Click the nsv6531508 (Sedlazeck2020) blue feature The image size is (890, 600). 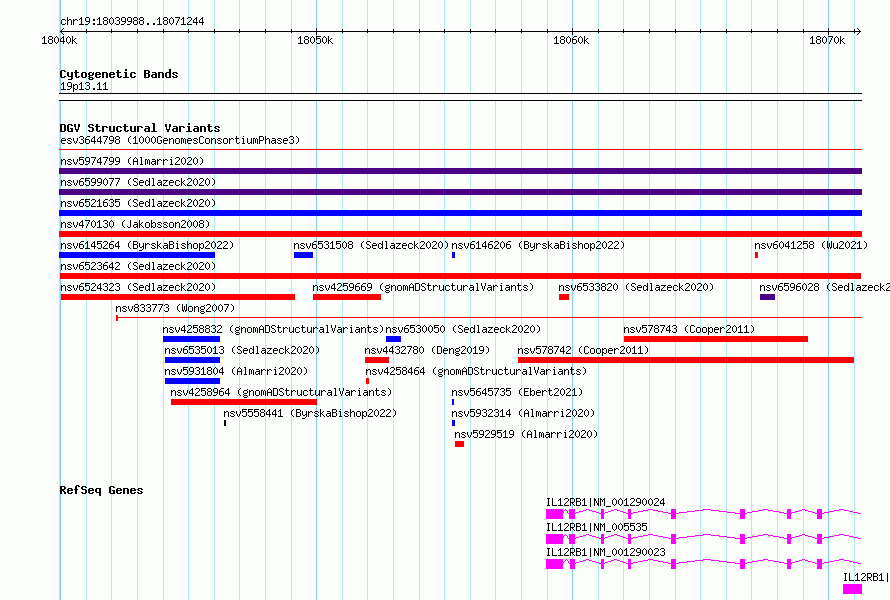pos(303,255)
